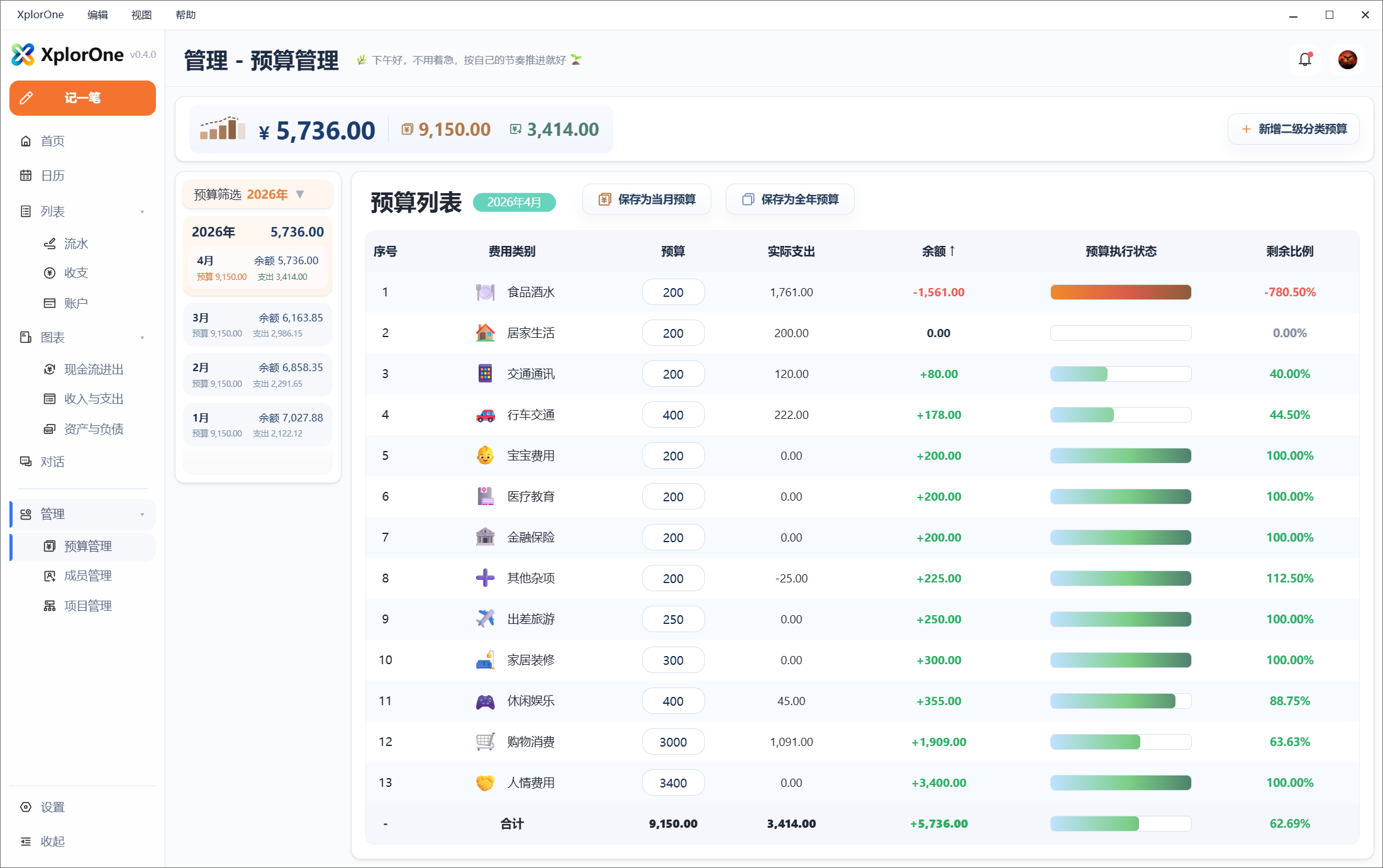Sort by 余额 column header
Viewport: 1383px width, 868px height.
[x=938, y=252]
